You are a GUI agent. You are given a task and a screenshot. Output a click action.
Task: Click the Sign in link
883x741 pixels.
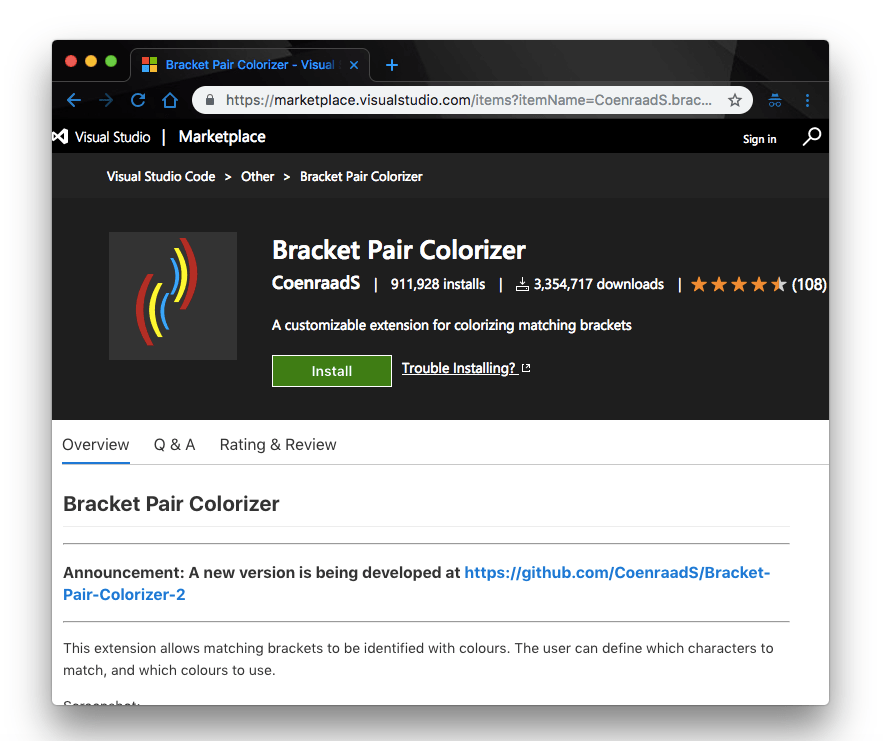[x=759, y=139]
